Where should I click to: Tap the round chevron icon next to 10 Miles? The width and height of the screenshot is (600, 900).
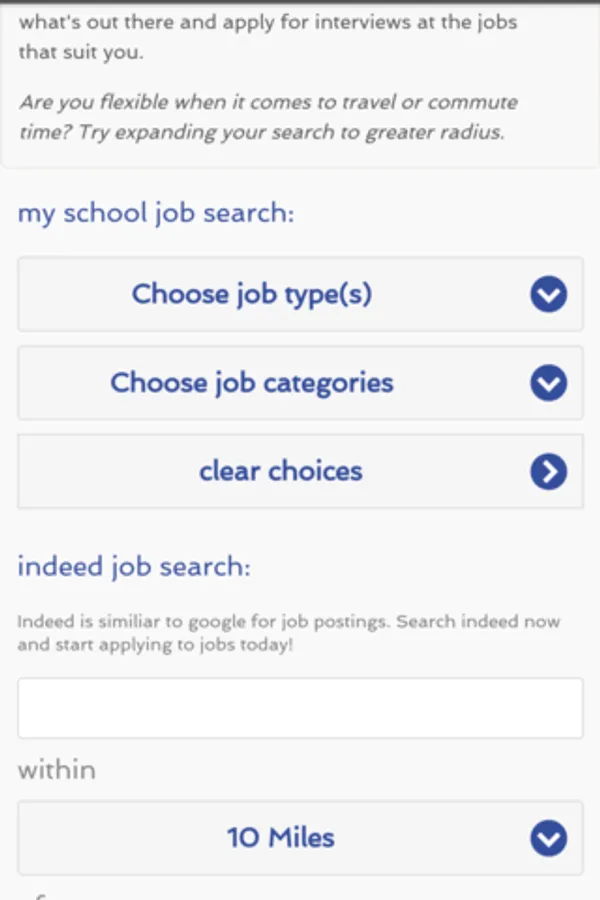tap(548, 838)
